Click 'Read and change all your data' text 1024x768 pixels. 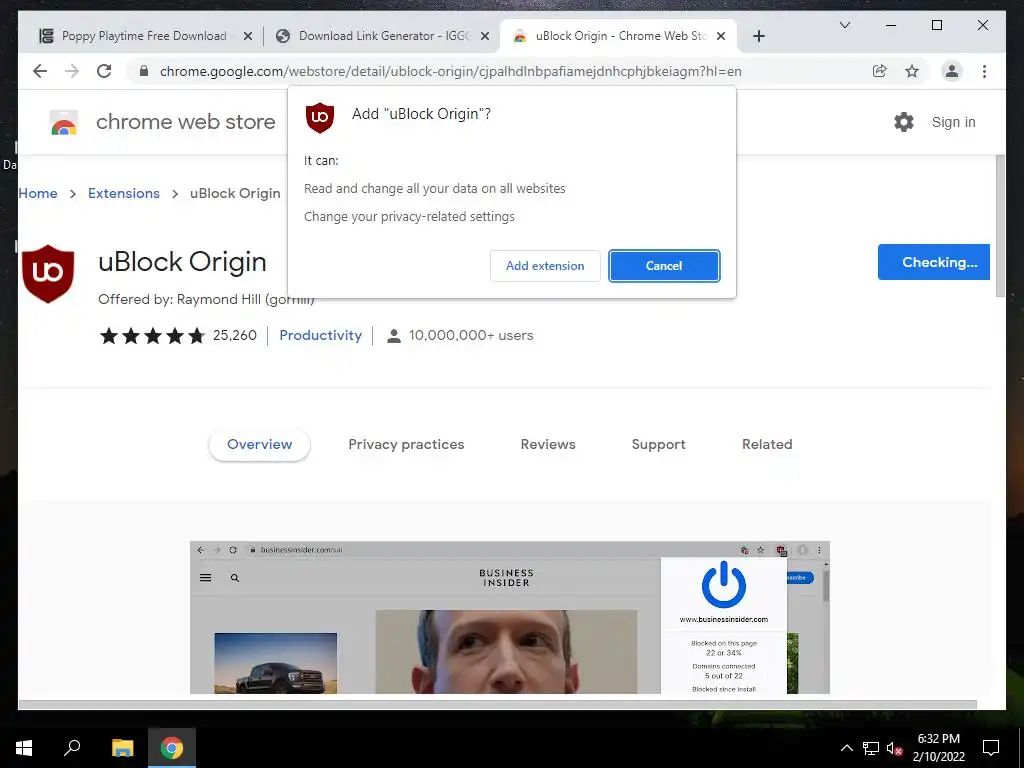435,189
